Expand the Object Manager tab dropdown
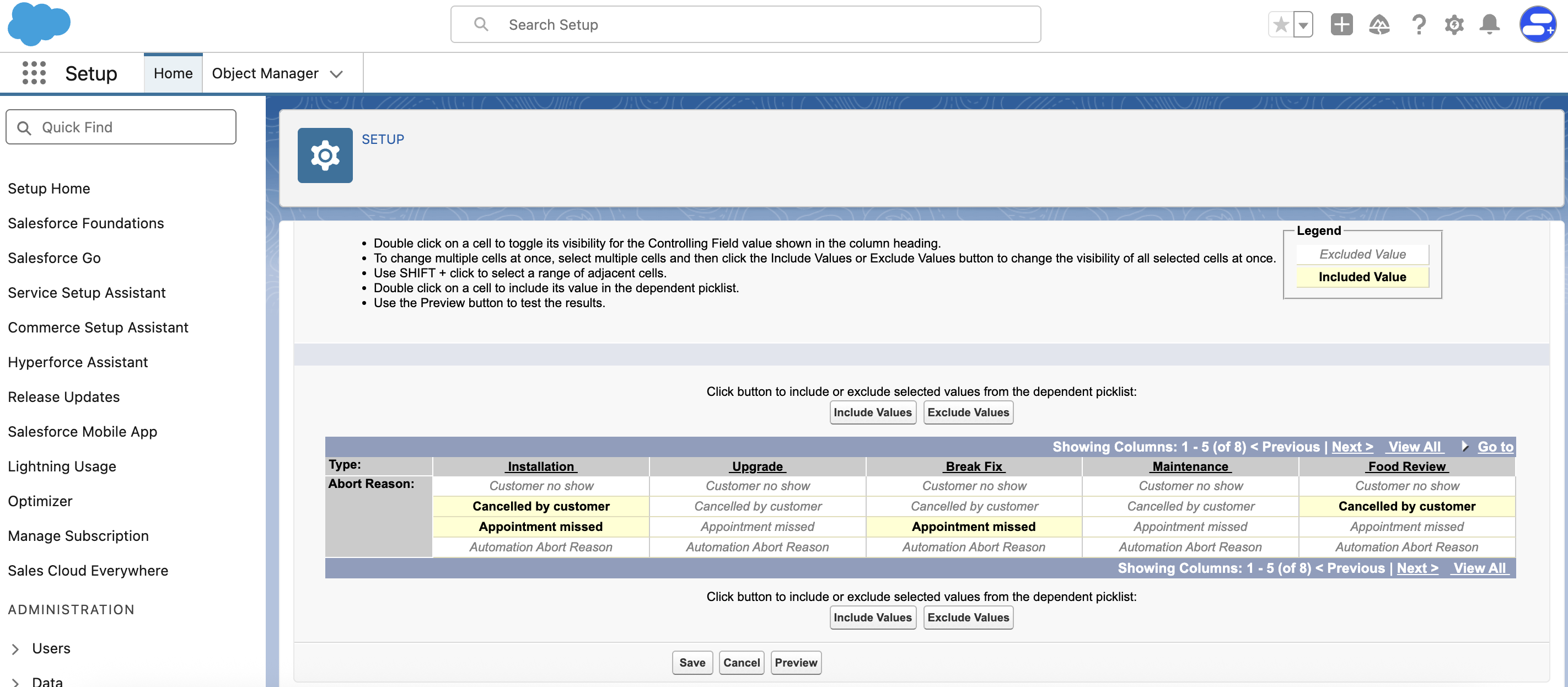This screenshot has width=1568, height=687. [337, 74]
